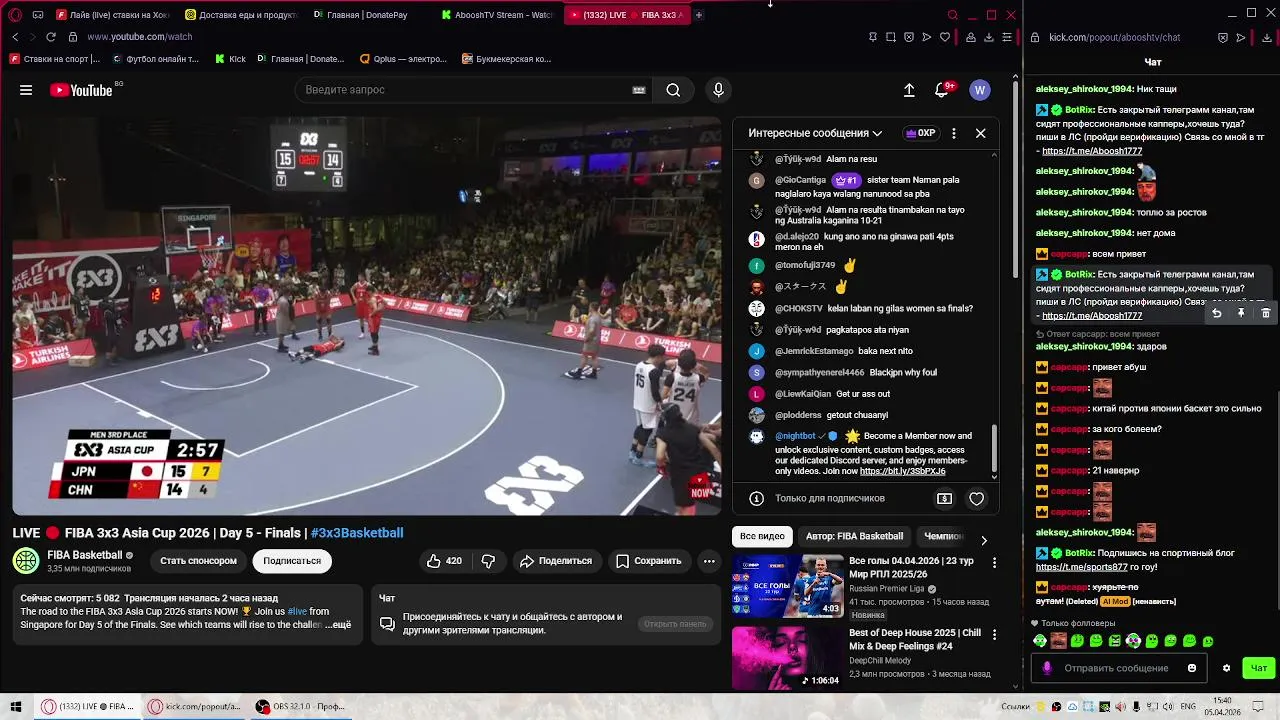Viewport: 1280px width, 720px height.
Task: Send a heart reaction in YouTube chat
Action: point(977,498)
